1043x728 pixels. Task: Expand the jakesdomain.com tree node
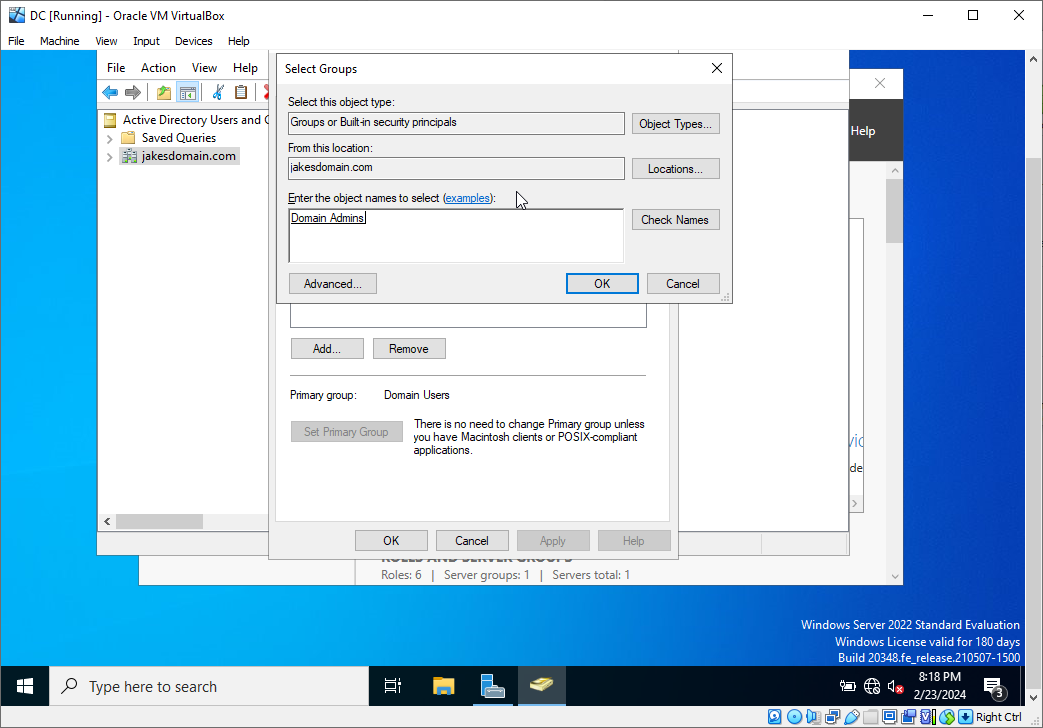pyautogui.click(x=110, y=156)
